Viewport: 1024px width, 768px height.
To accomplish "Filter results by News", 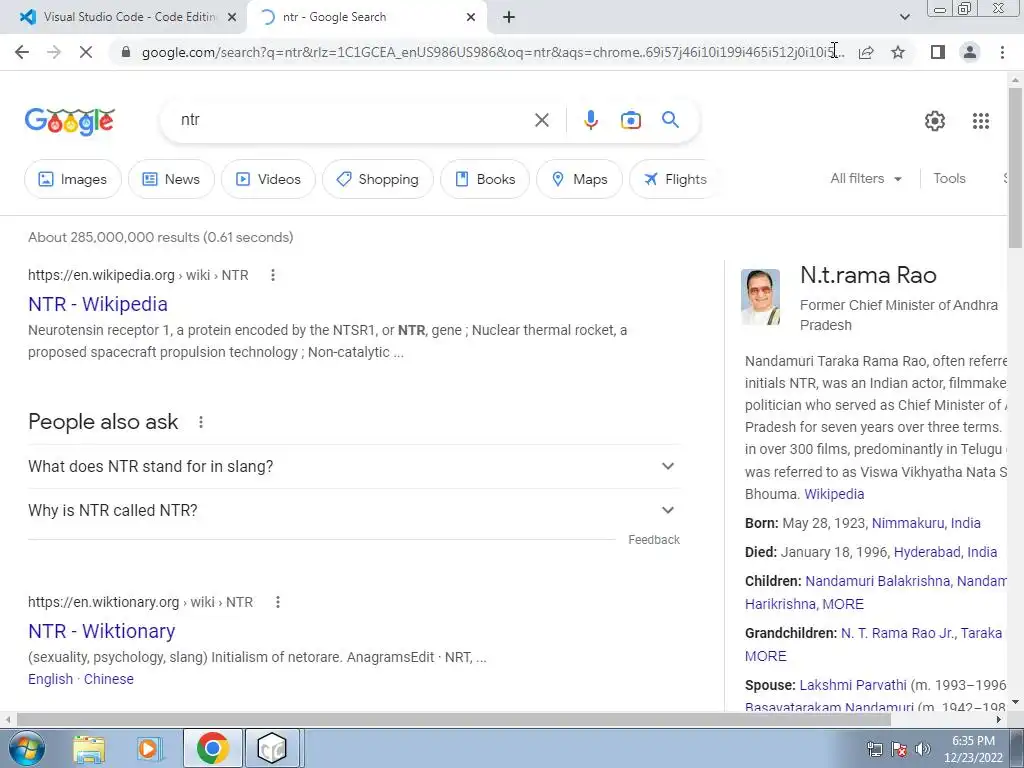I will 171,179.
